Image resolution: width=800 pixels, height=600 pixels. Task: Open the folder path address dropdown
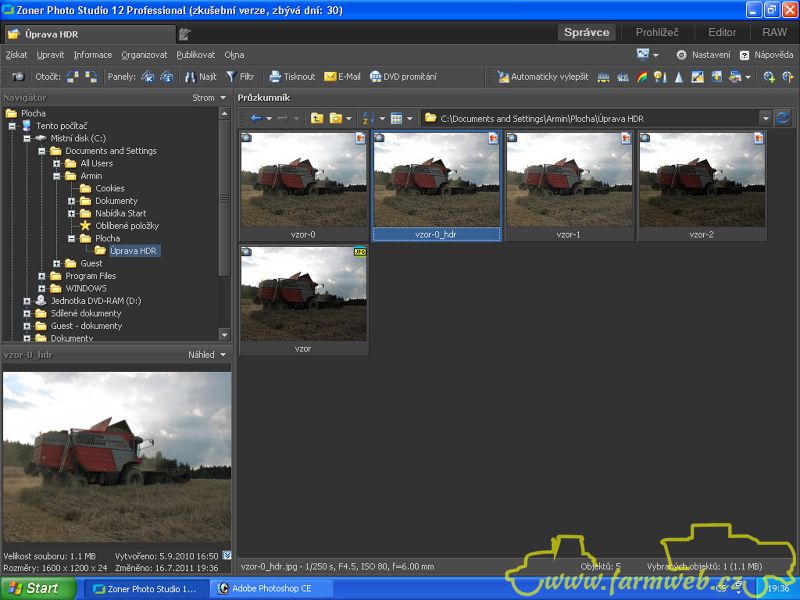point(765,118)
